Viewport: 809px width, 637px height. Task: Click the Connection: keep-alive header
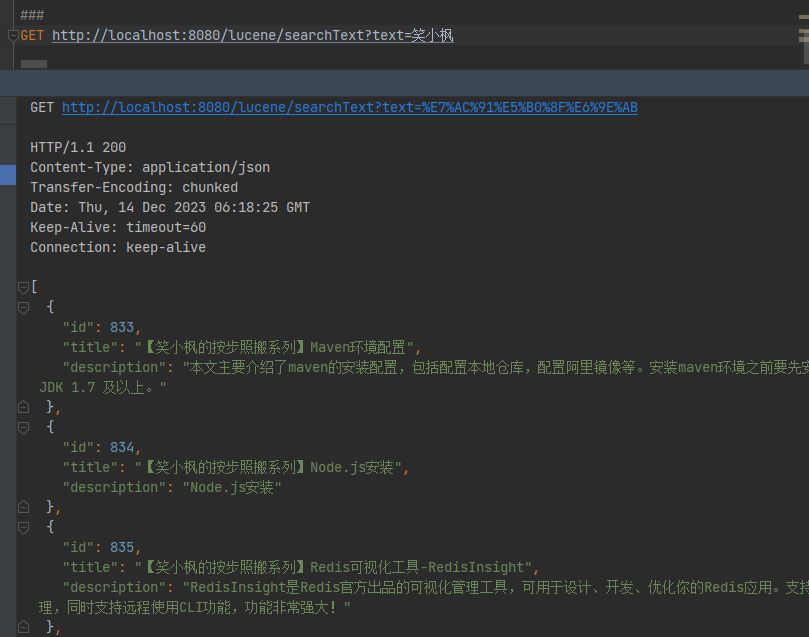pos(118,247)
